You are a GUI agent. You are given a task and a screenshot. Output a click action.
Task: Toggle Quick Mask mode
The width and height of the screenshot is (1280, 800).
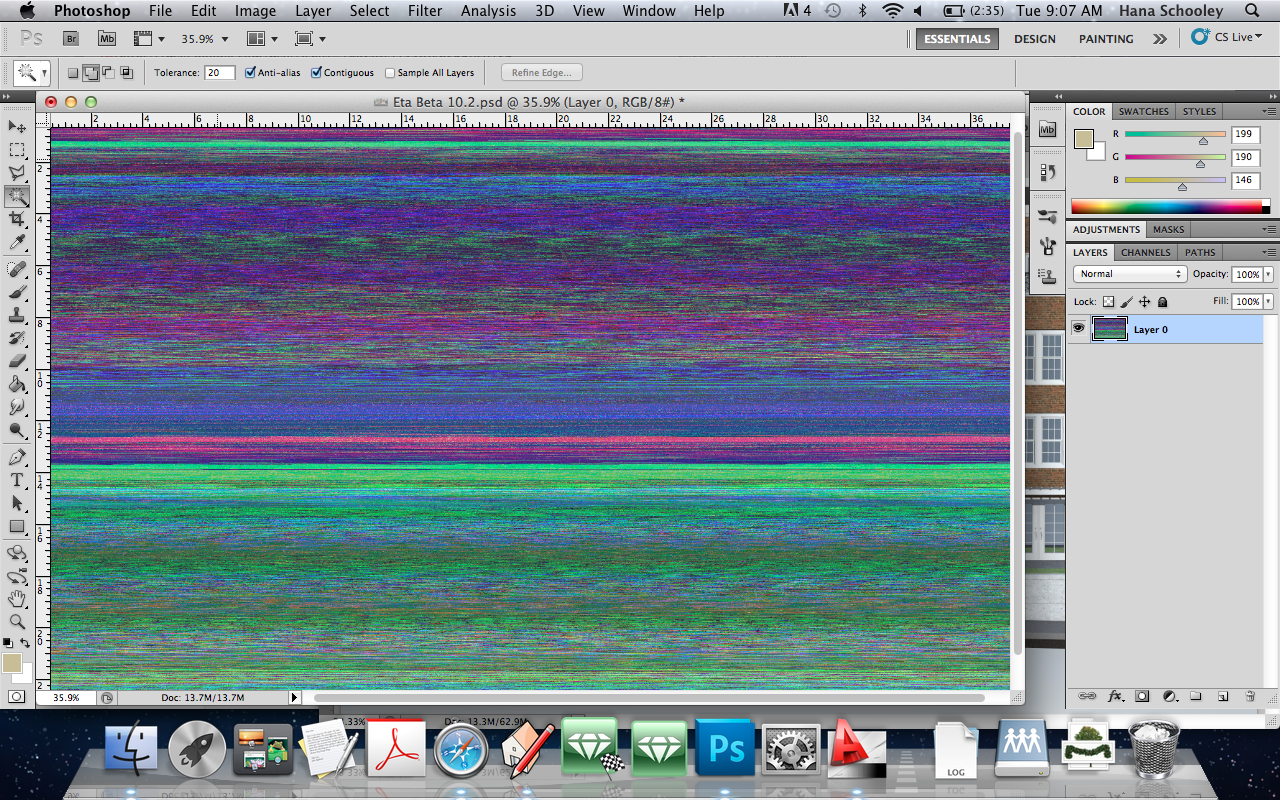click(x=17, y=696)
